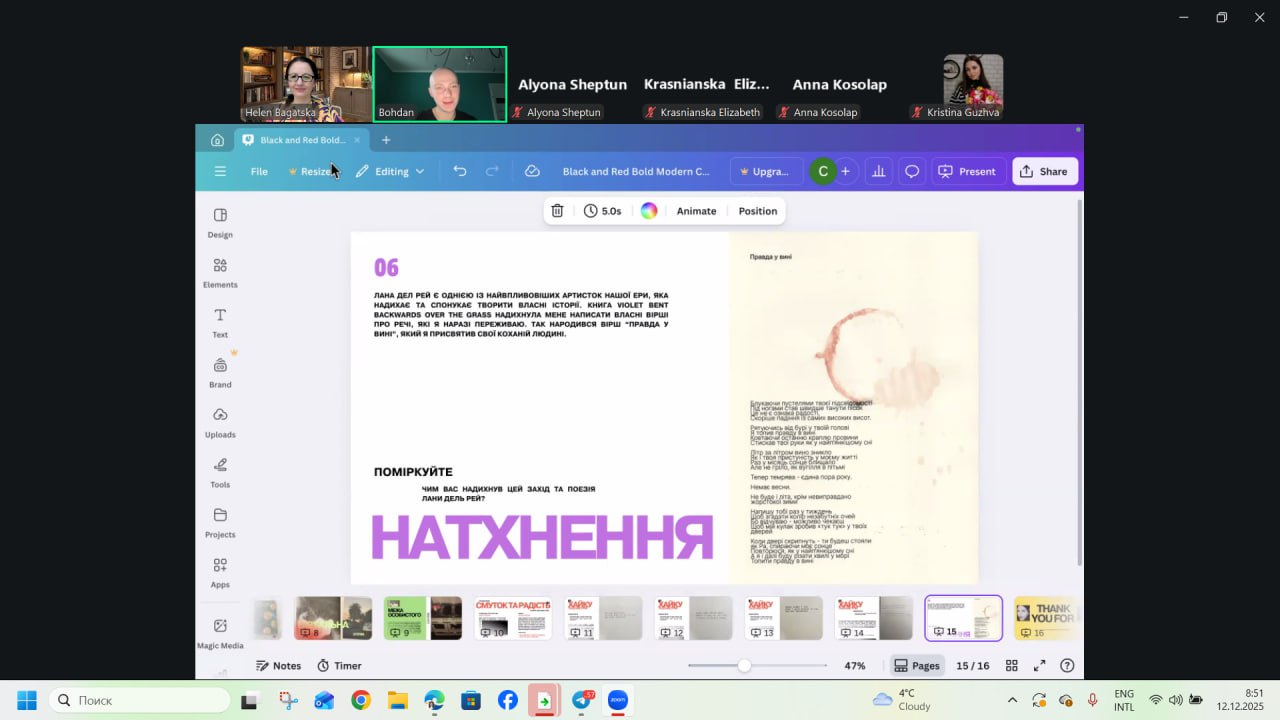Open Canva home icon tab
Screen dimensions: 1280x720
217,140
